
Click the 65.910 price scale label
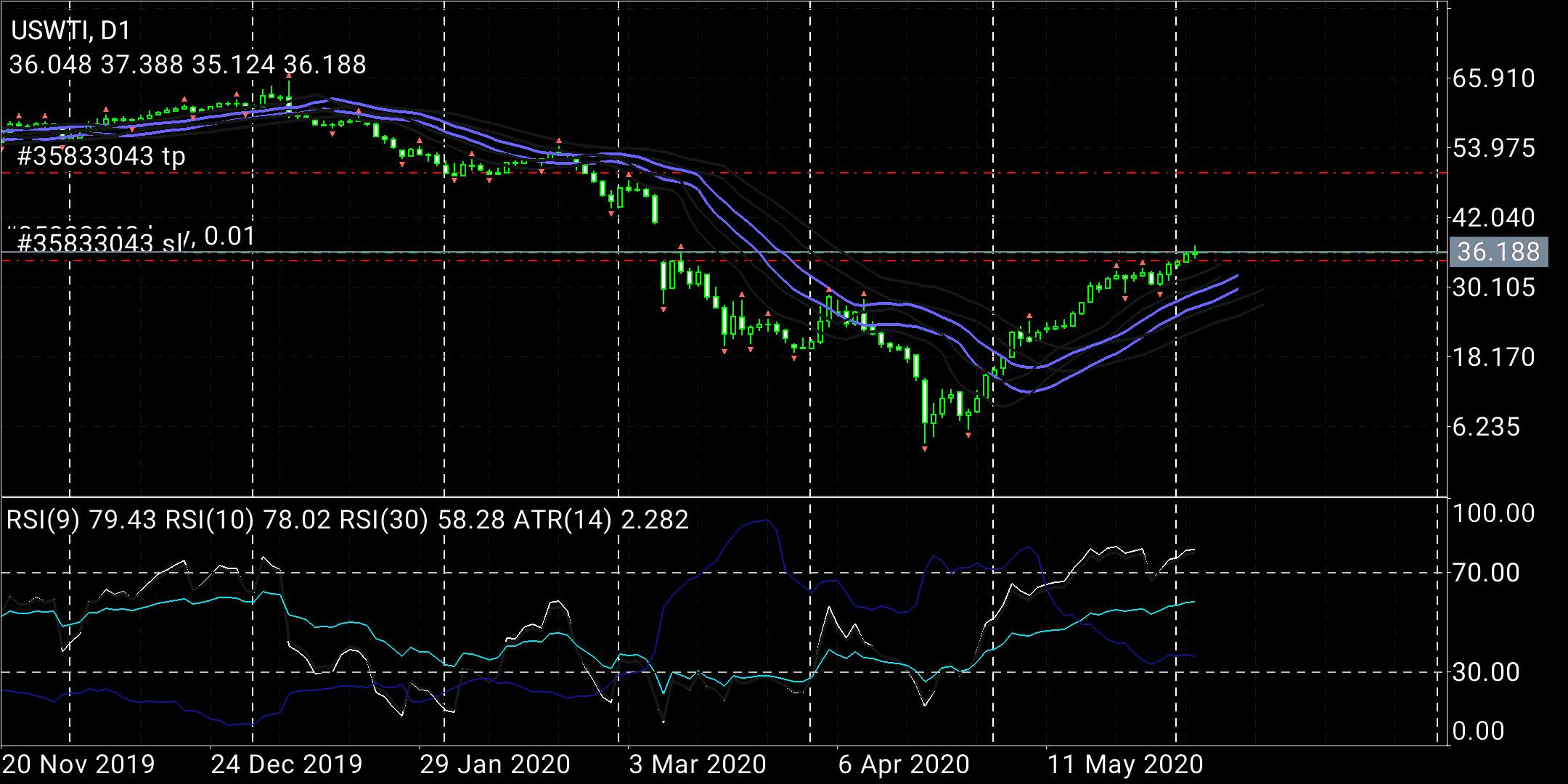[1493, 78]
